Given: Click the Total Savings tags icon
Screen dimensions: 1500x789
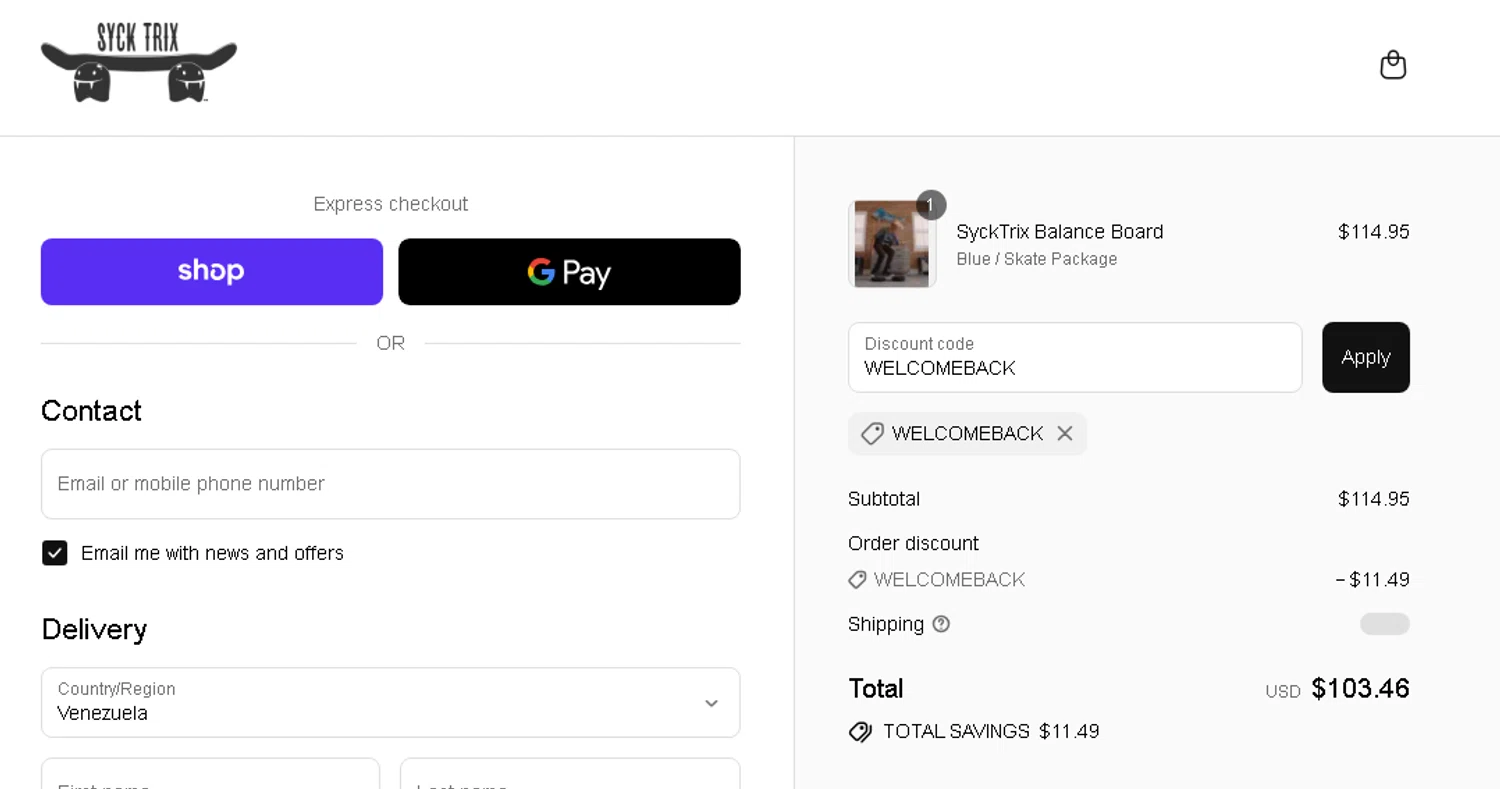Looking at the screenshot, I should [860, 732].
